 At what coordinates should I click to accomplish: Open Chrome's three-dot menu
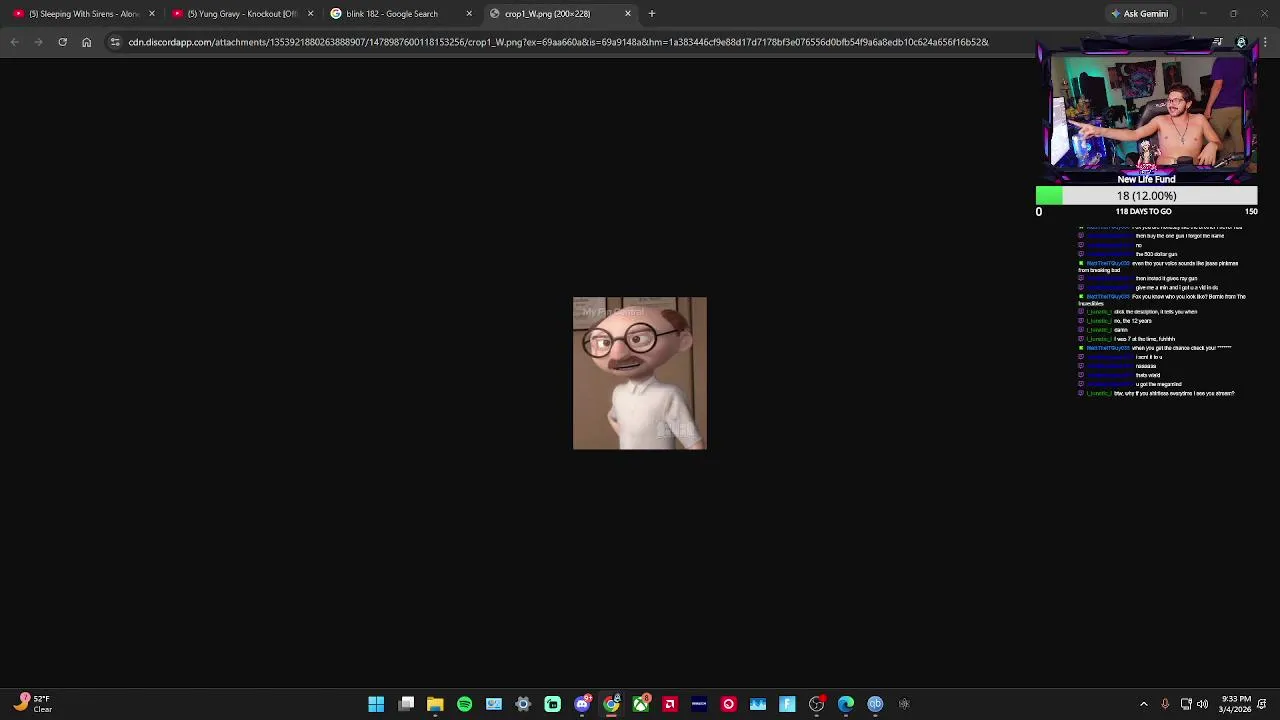[1265, 42]
